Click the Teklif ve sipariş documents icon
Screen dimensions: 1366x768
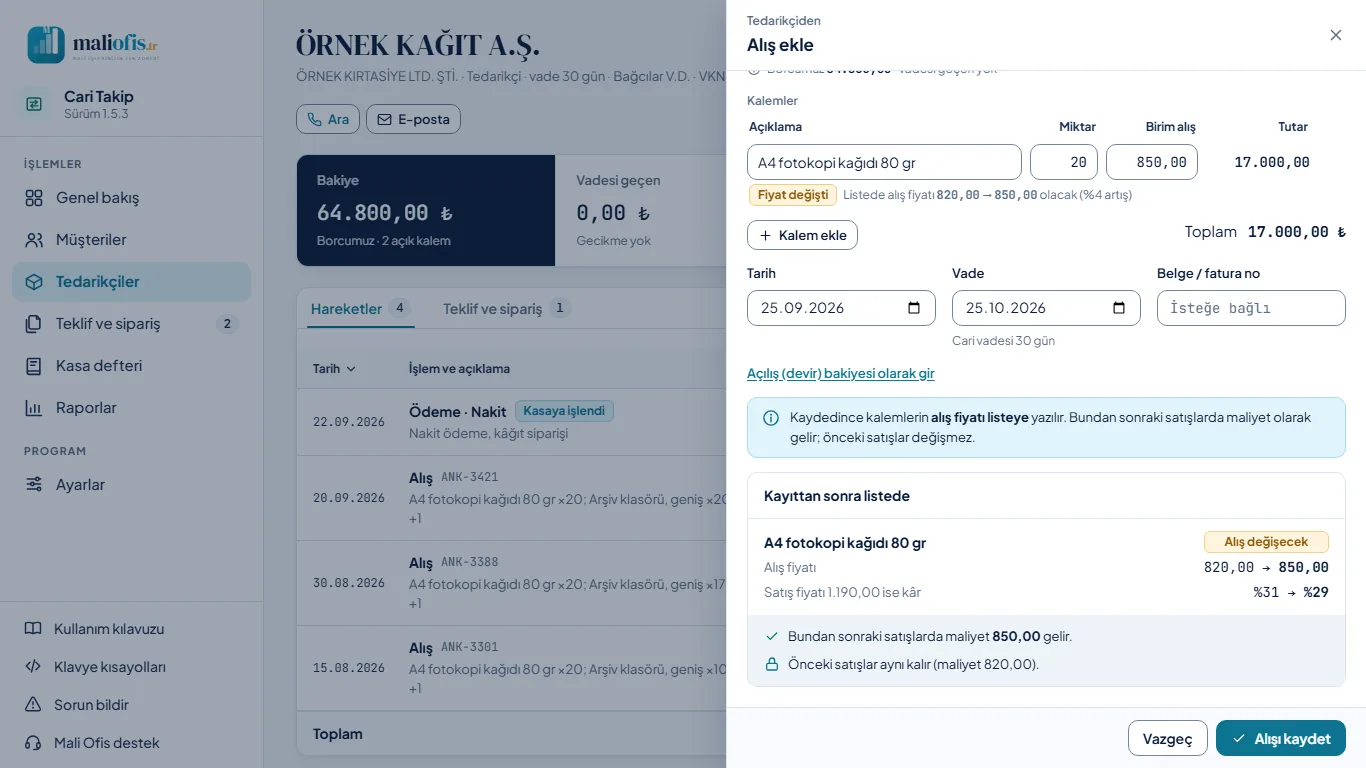(x=34, y=324)
